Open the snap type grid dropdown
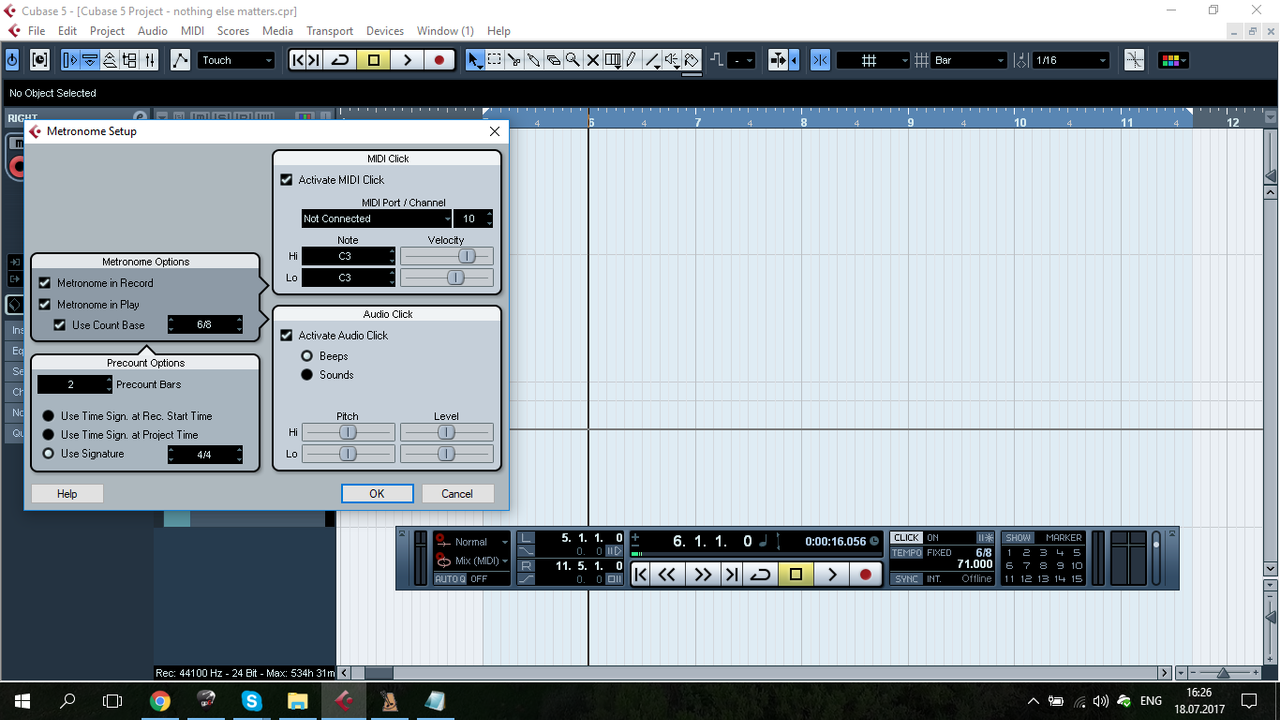 click(873, 60)
